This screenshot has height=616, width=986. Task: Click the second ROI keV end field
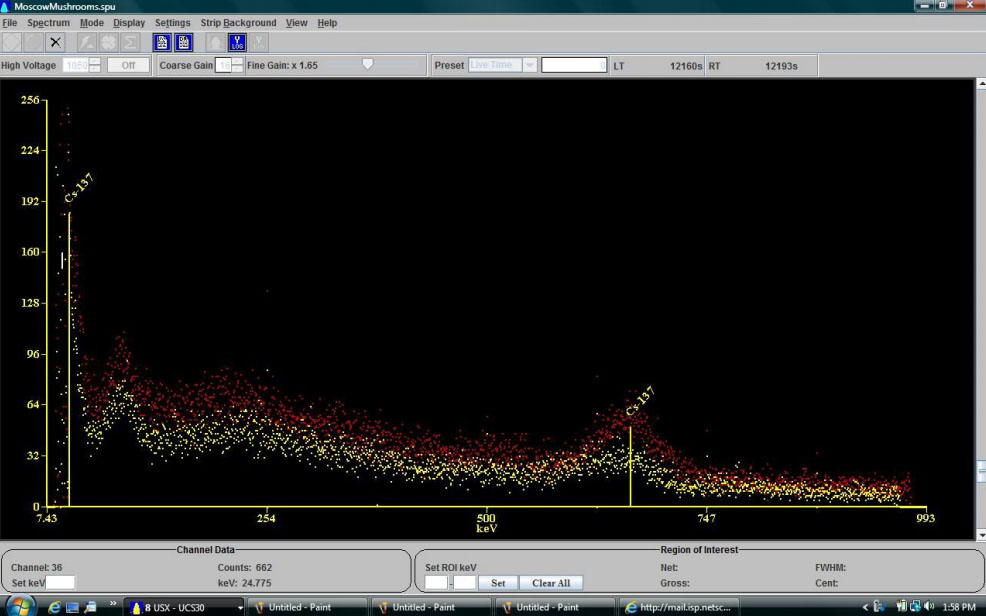click(x=465, y=583)
